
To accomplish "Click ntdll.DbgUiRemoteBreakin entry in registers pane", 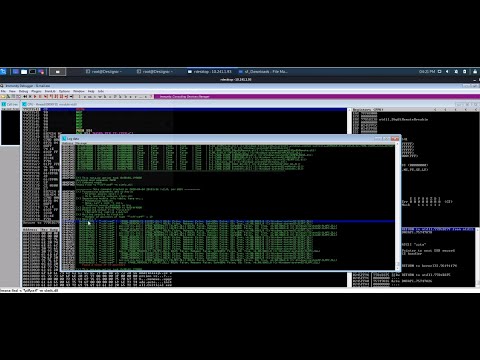I will (403, 119).
